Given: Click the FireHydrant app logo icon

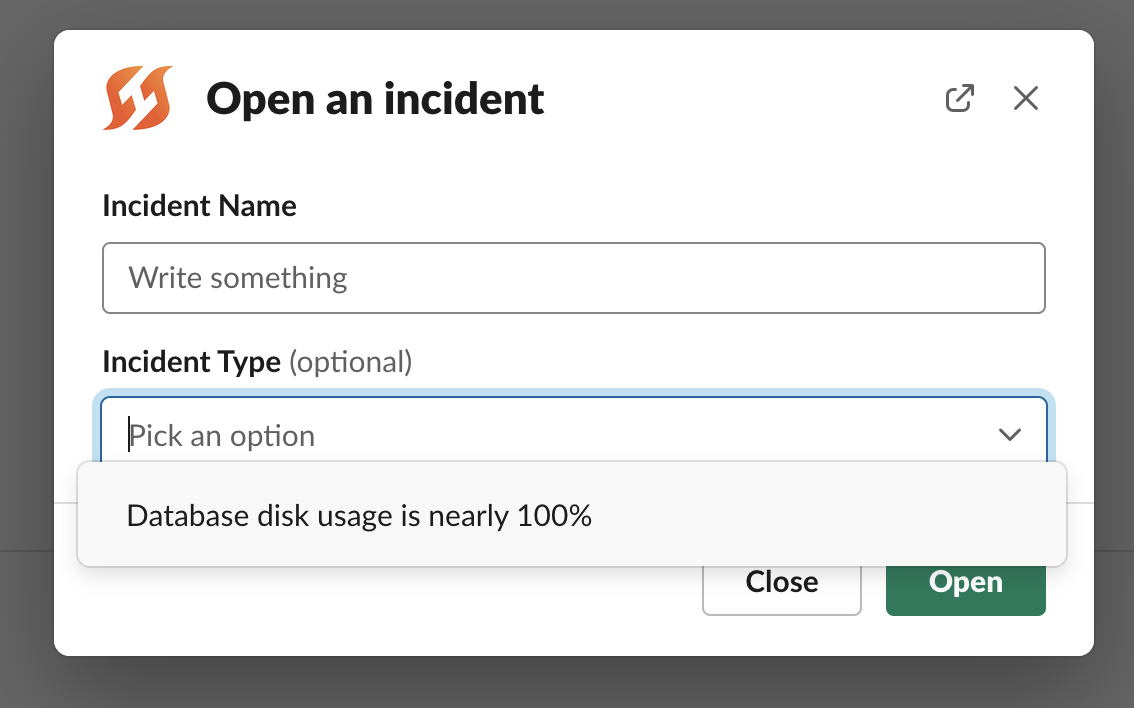Looking at the screenshot, I should [x=138, y=98].
